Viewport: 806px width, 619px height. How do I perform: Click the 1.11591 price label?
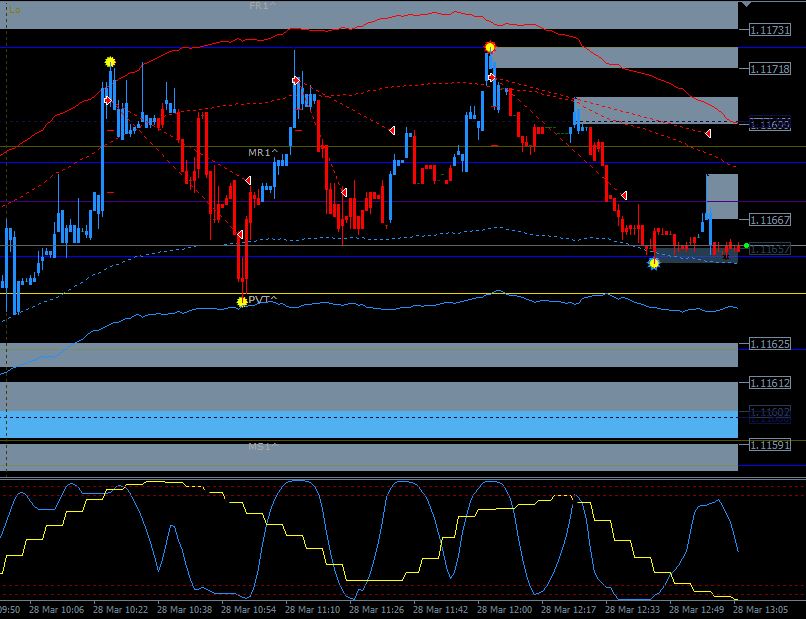pyautogui.click(x=770, y=445)
